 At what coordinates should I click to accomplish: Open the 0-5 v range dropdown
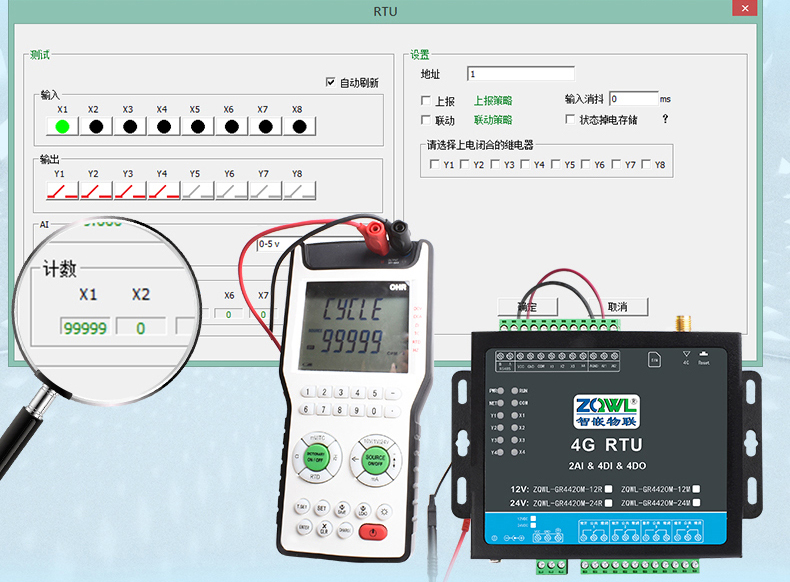coord(278,243)
